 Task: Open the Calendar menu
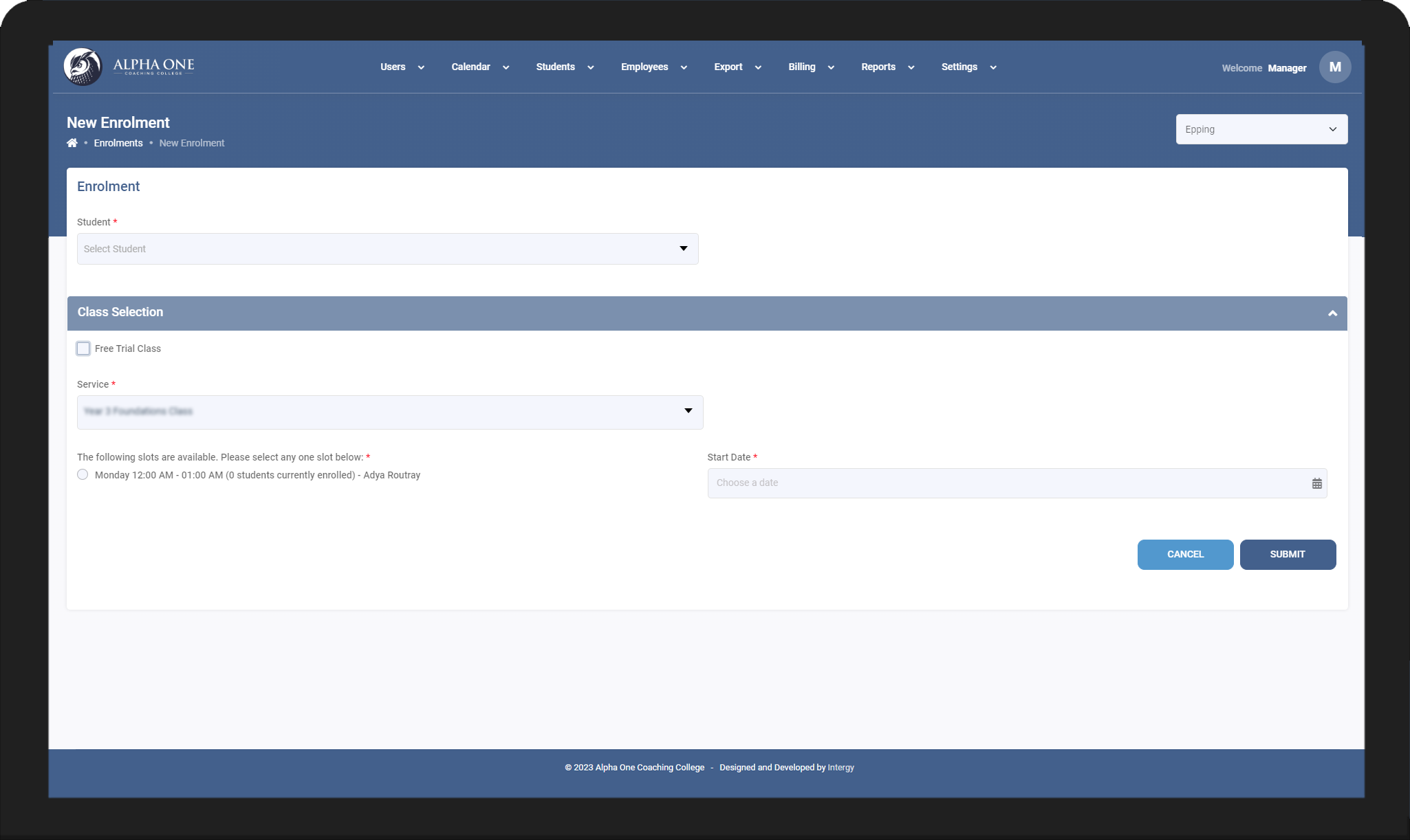pyautogui.click(x=480, y=67)
